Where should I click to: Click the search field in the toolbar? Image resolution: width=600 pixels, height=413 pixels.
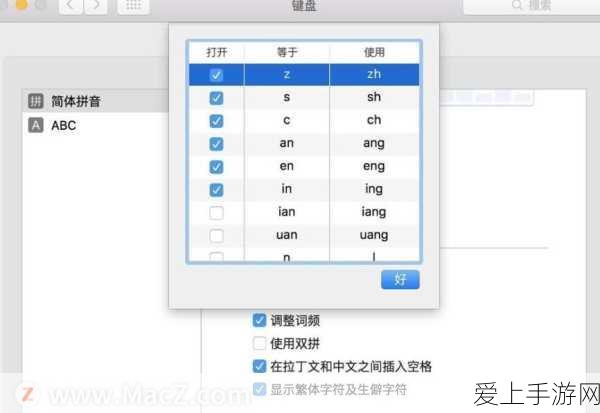[x=532, y=6]
